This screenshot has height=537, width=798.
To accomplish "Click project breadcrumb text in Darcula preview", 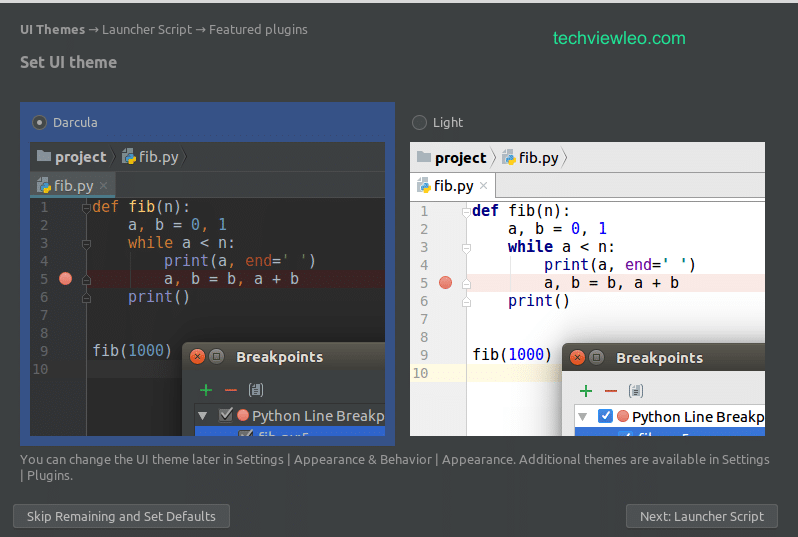I will [80, 157].
